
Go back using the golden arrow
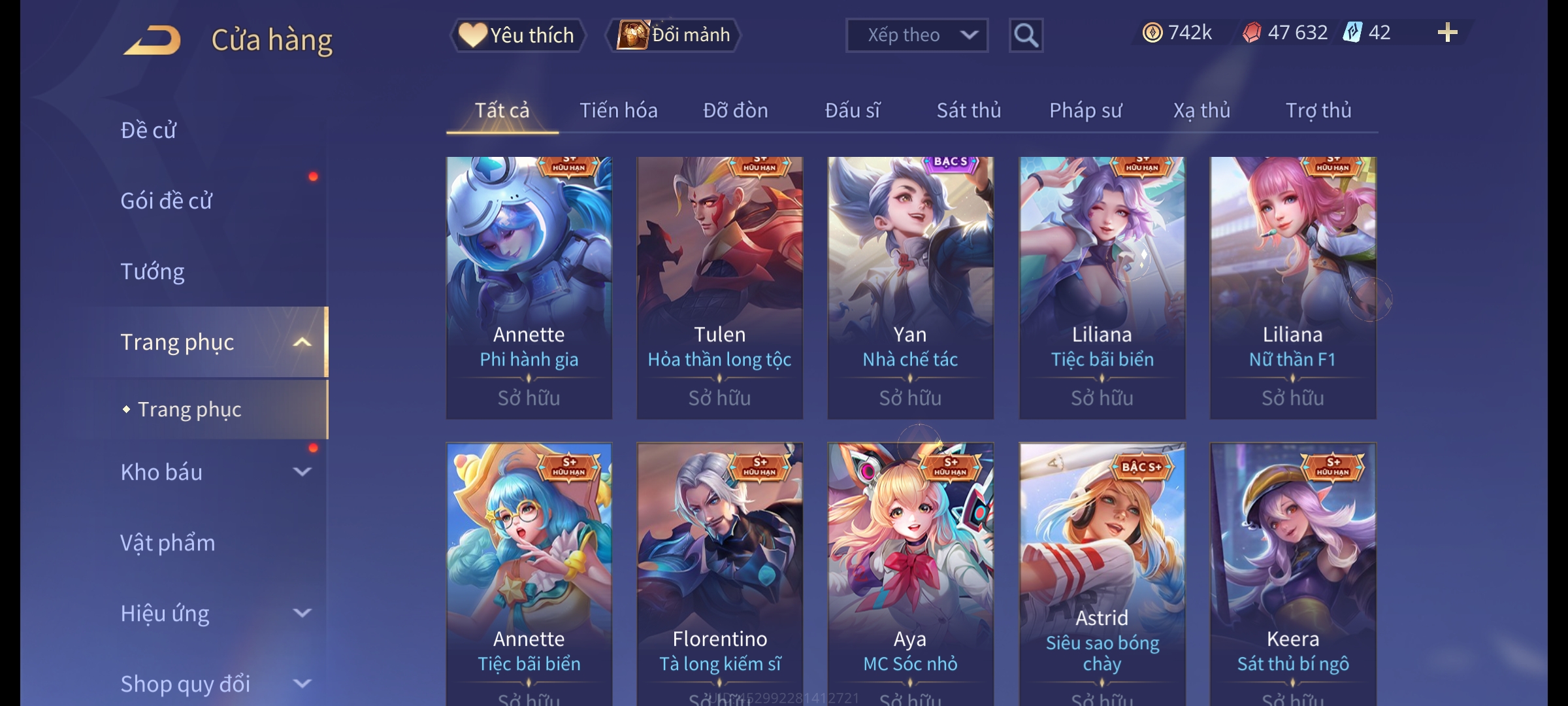[x=152, y=40]
